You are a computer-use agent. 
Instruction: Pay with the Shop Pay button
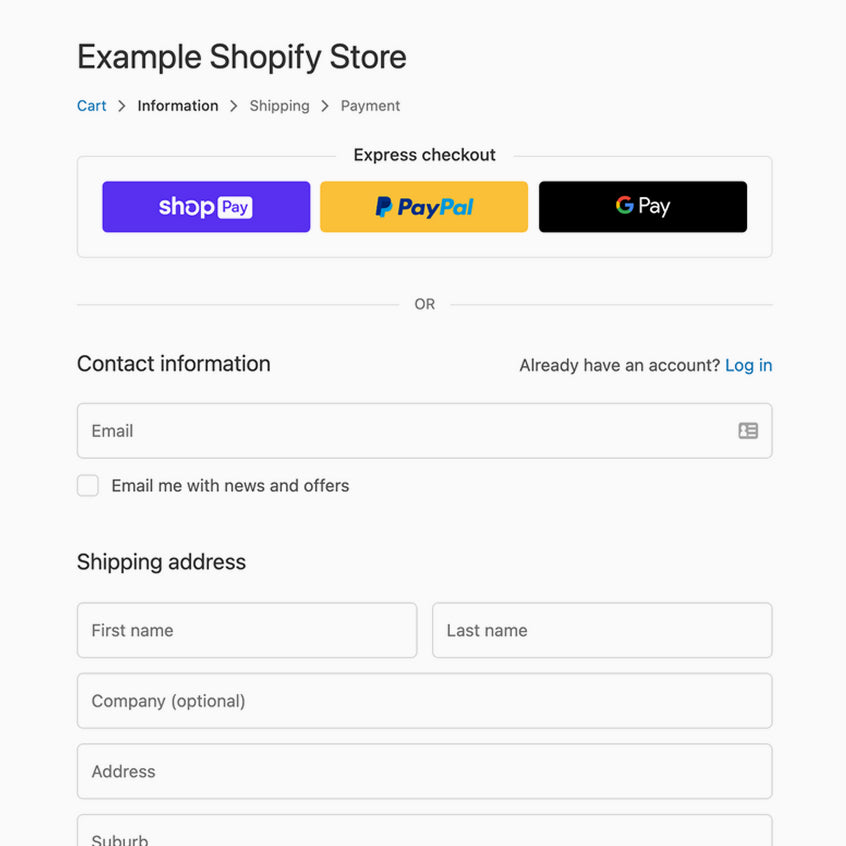(x=206, y=207)
